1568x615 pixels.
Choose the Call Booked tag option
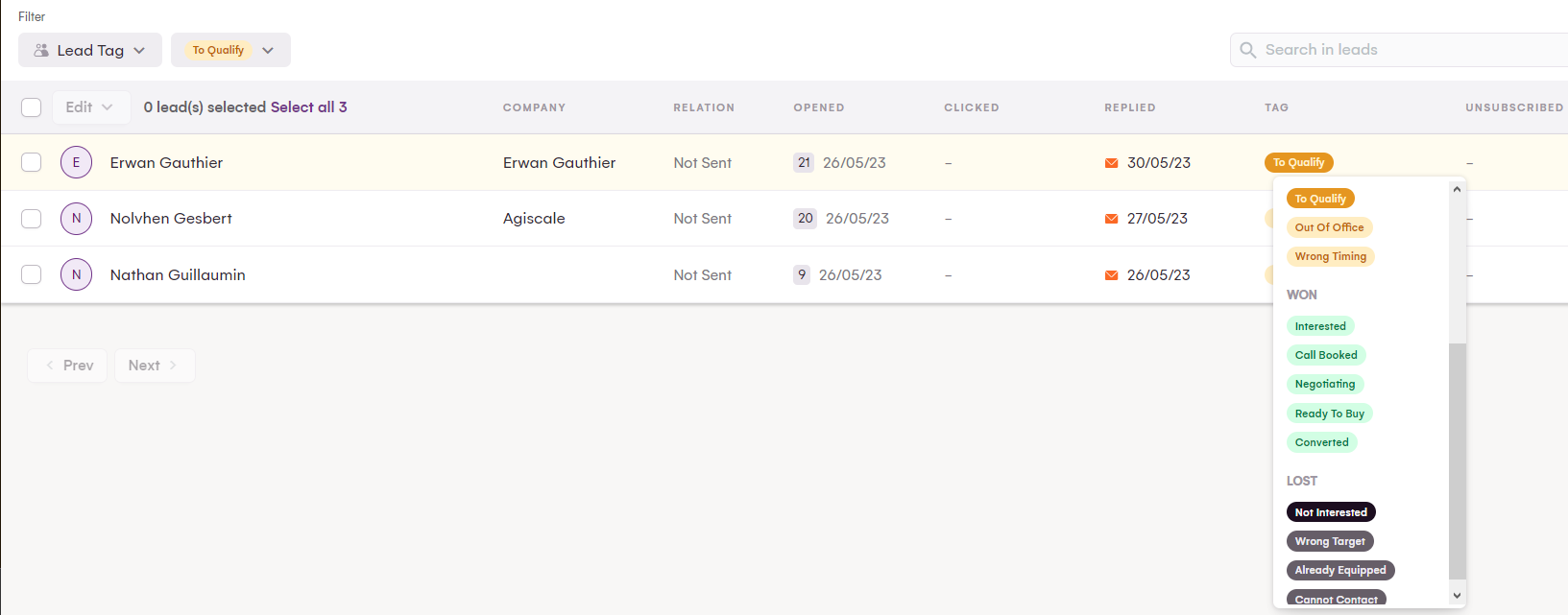(1325, 355)
